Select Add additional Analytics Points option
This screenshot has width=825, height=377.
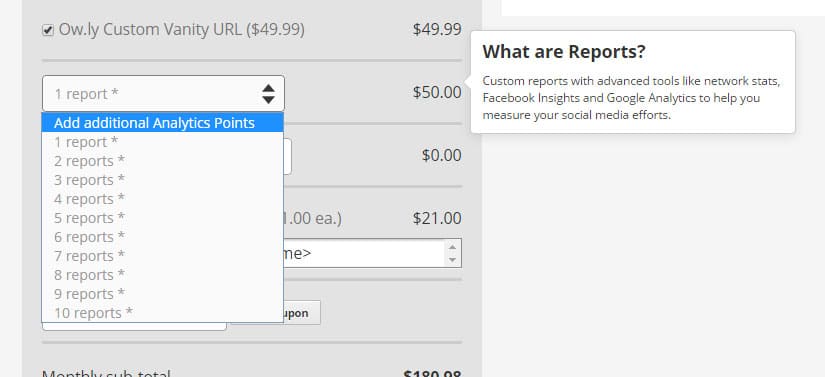tap(163, 123)
